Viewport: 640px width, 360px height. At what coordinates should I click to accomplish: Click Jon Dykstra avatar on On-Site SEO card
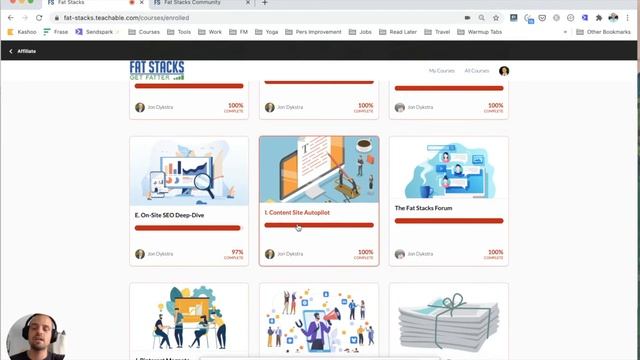pyautogui.click(x=140, y=254)
